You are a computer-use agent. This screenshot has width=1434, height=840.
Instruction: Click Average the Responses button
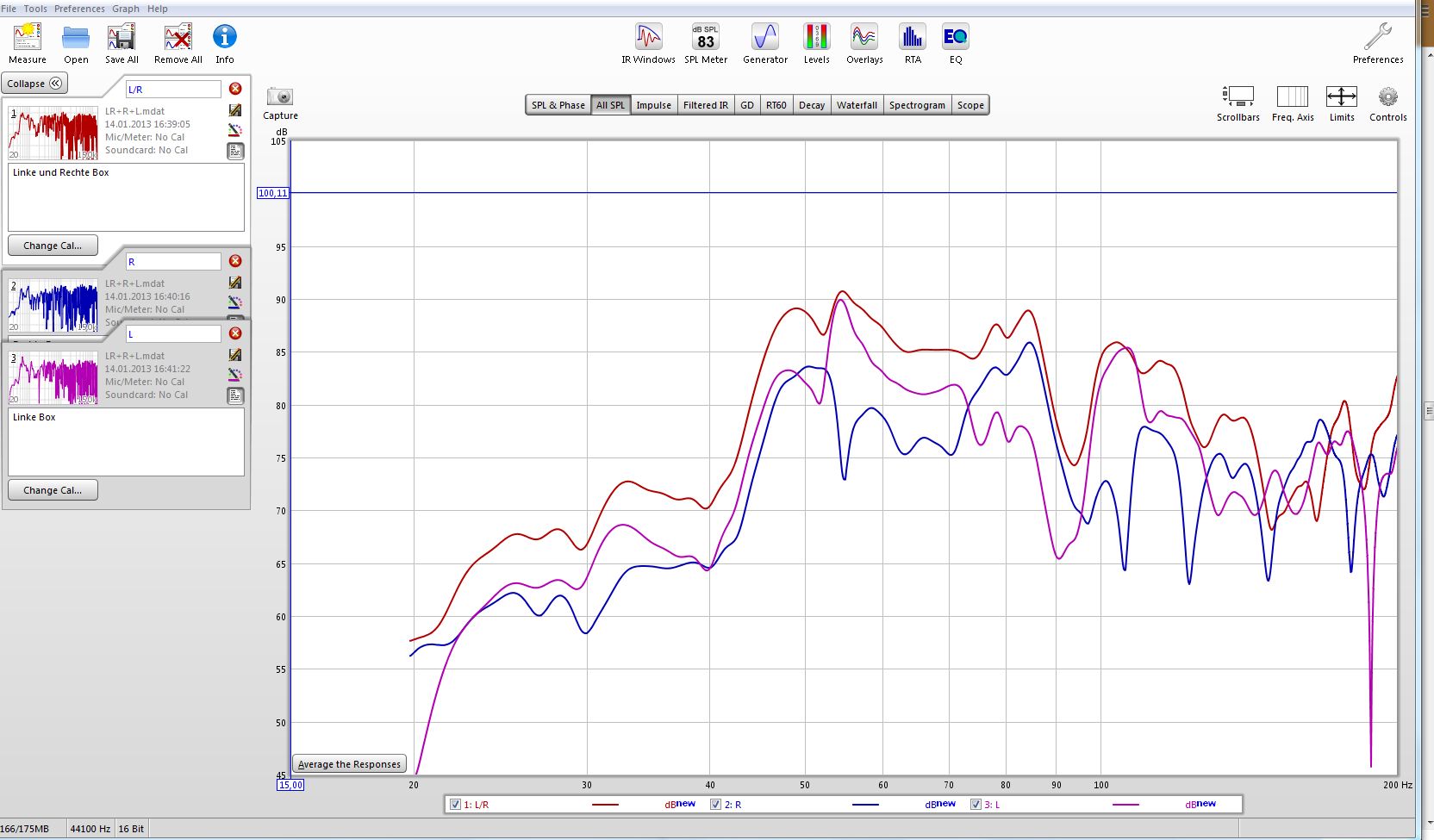pyautogui.click(x=349, y=764)
